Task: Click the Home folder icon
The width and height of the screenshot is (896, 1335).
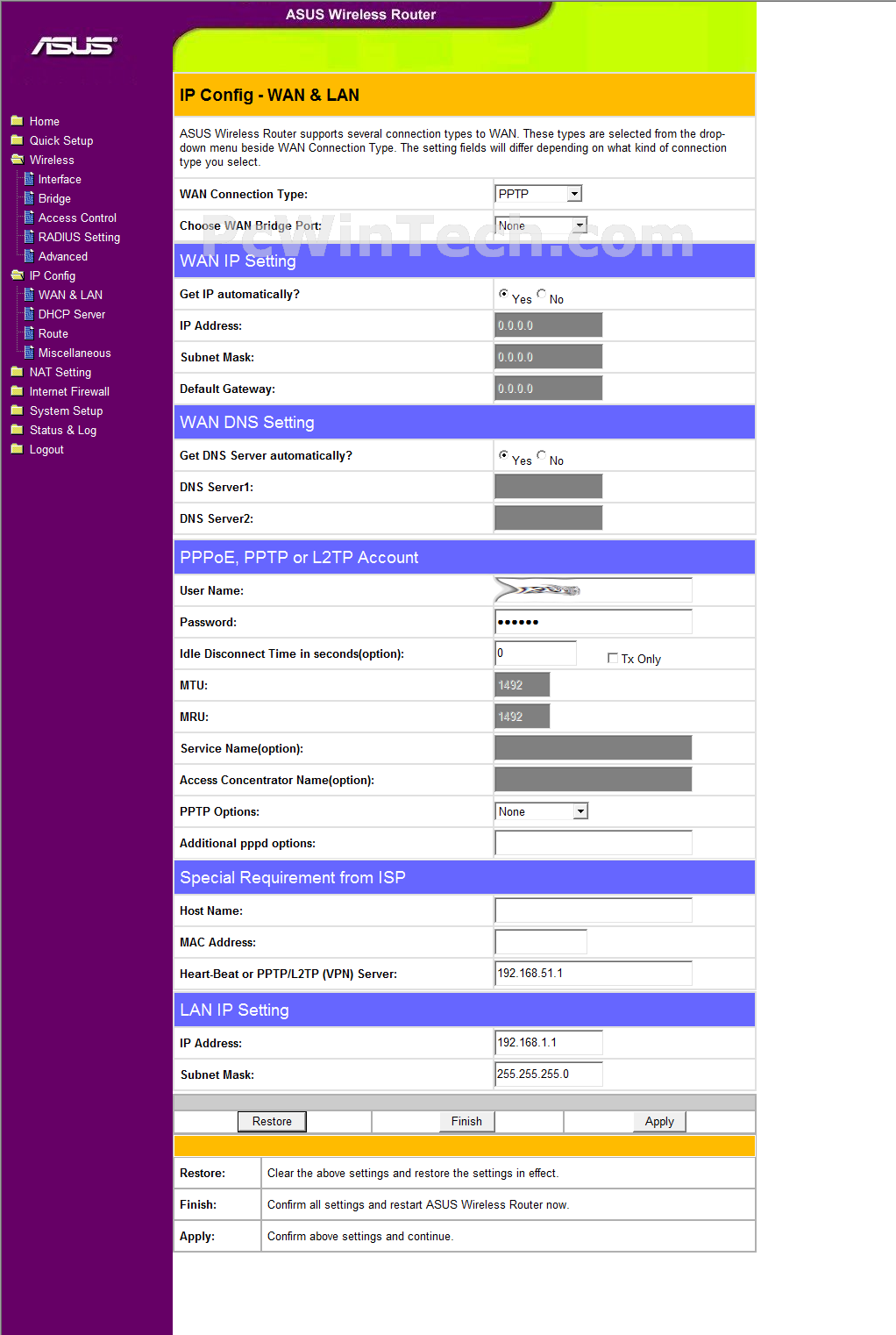Action: [17, 120]
